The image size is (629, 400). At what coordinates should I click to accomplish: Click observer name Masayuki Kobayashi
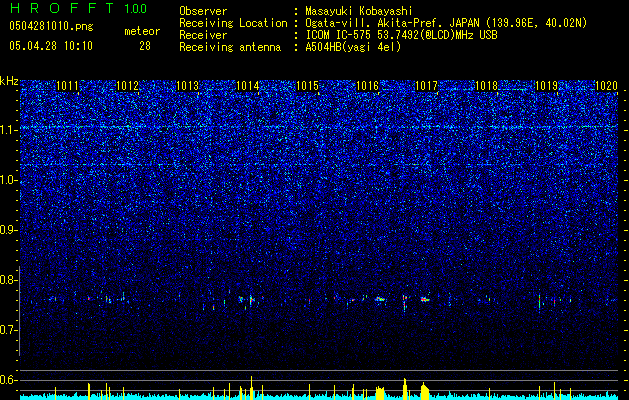point(359,11)
